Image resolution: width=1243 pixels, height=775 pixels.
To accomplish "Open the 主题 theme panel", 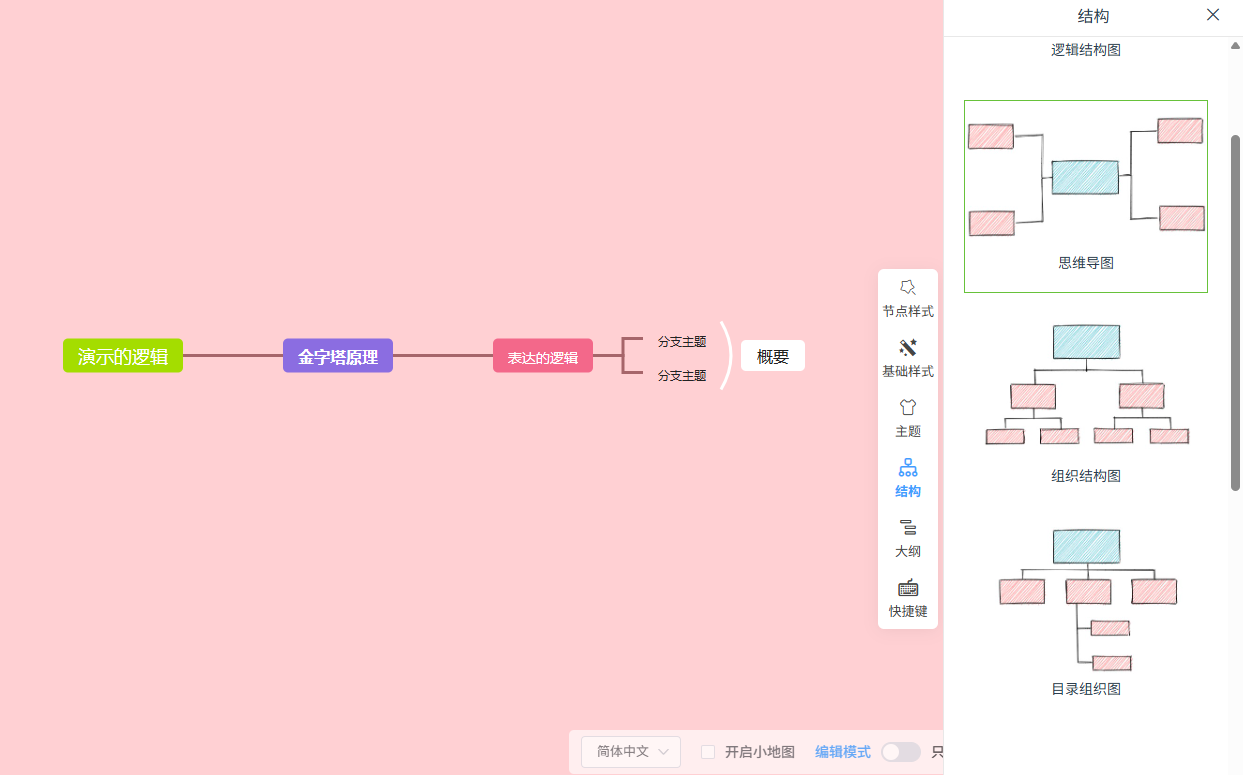I will (x=908, y=419).
